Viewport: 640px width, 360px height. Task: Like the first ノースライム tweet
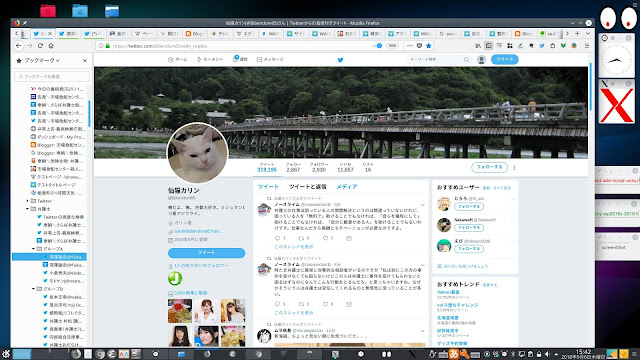point(325,238)
